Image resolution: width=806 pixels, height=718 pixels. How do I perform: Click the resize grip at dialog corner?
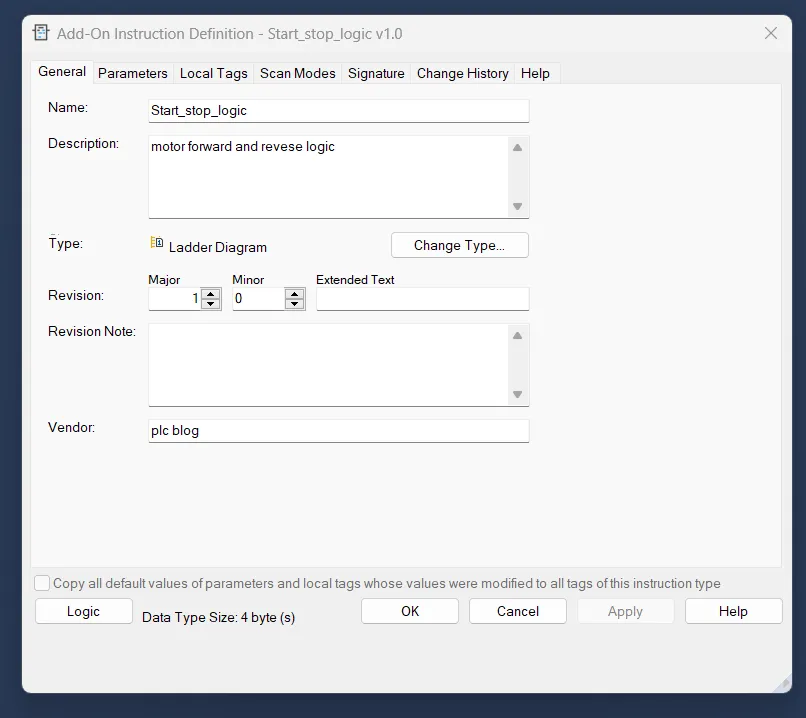pos(783,684)
